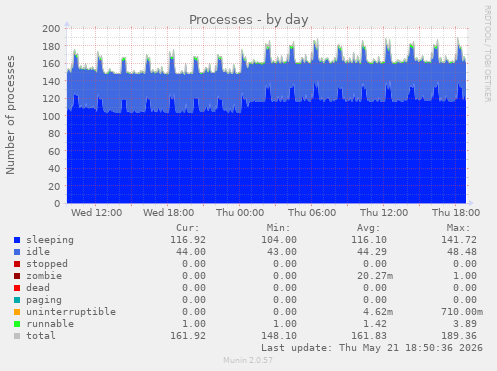
Task: Click sleeping current value 116.92
Action: point(188,240)
